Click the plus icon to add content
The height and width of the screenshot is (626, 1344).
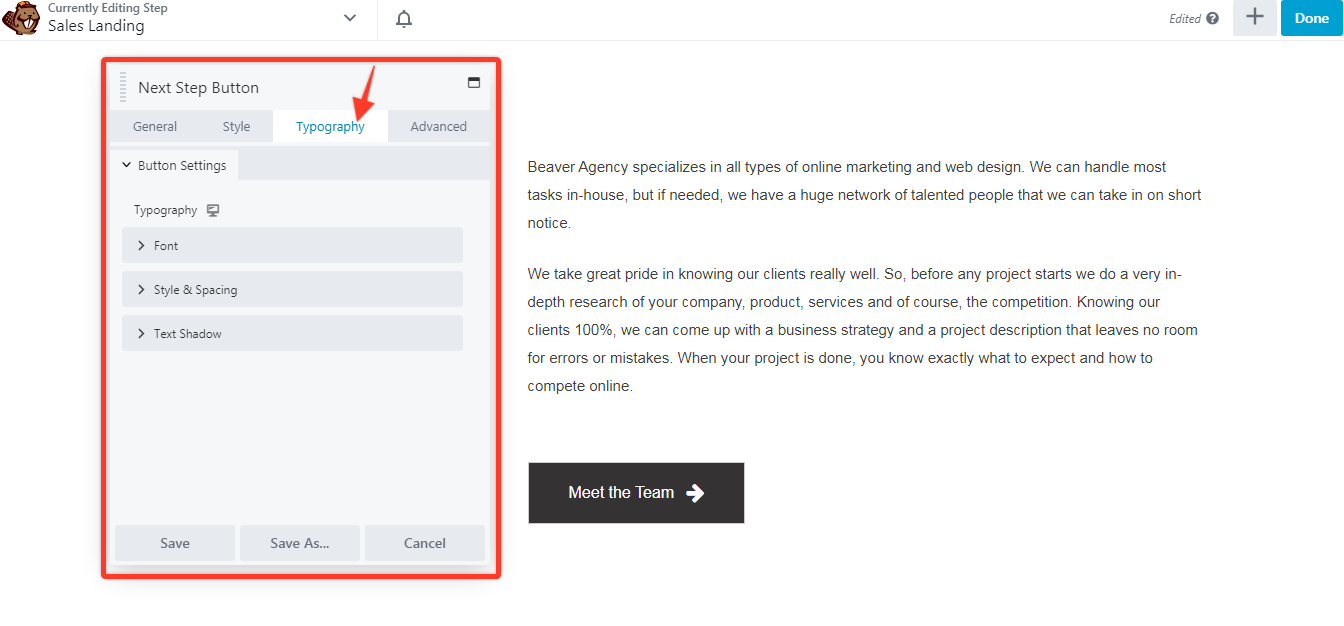click(1254, 18)
